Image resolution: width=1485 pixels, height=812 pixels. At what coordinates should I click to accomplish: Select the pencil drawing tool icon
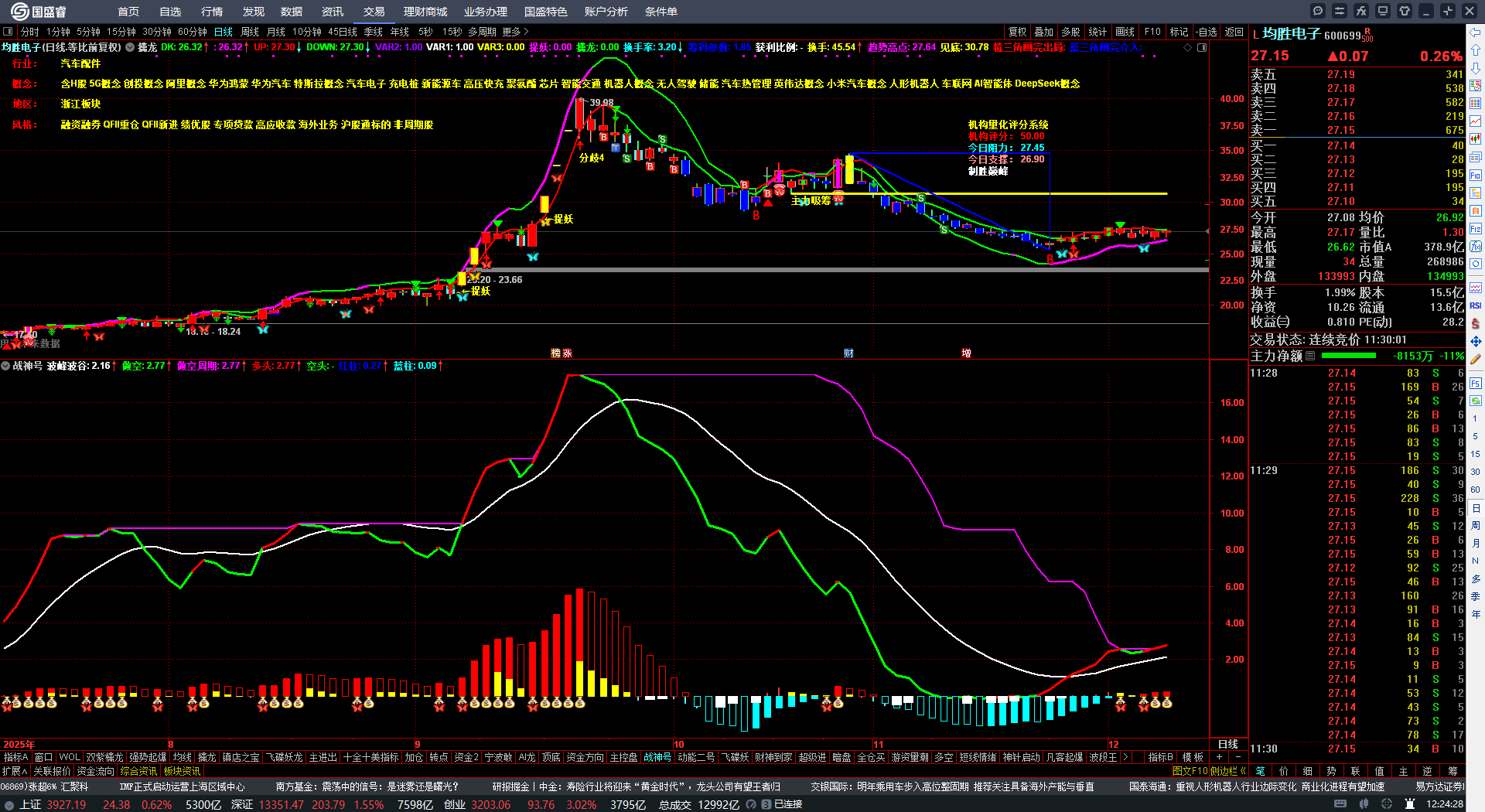coord(1476,359)
